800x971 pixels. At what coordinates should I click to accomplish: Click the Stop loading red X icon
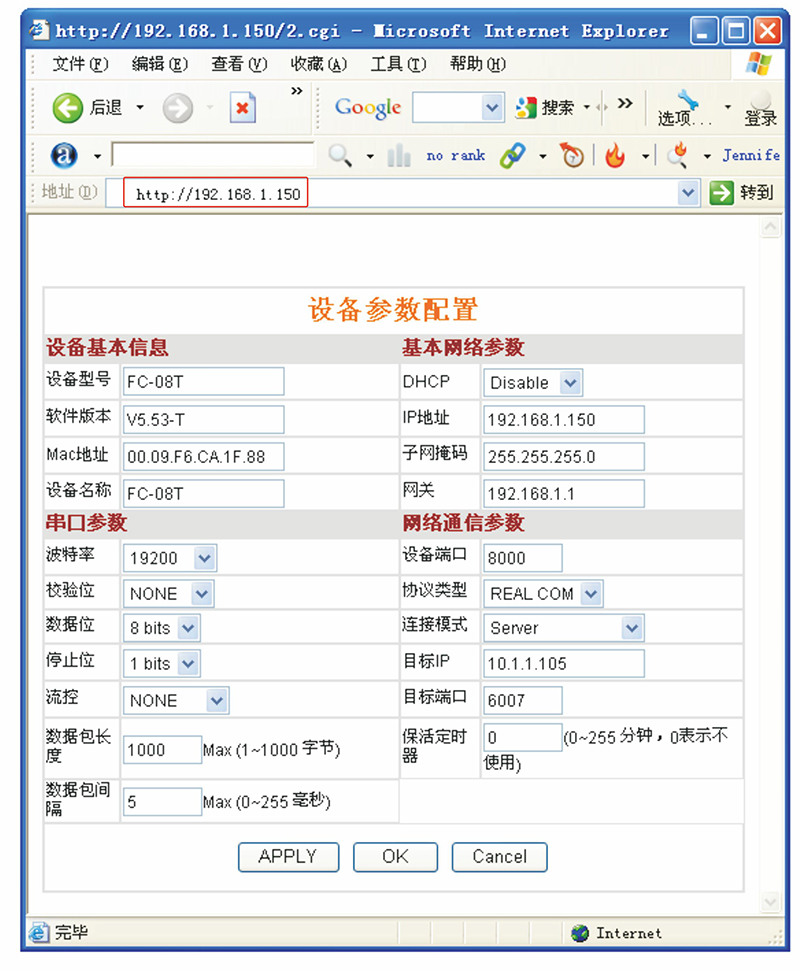[x=243, y=108]
